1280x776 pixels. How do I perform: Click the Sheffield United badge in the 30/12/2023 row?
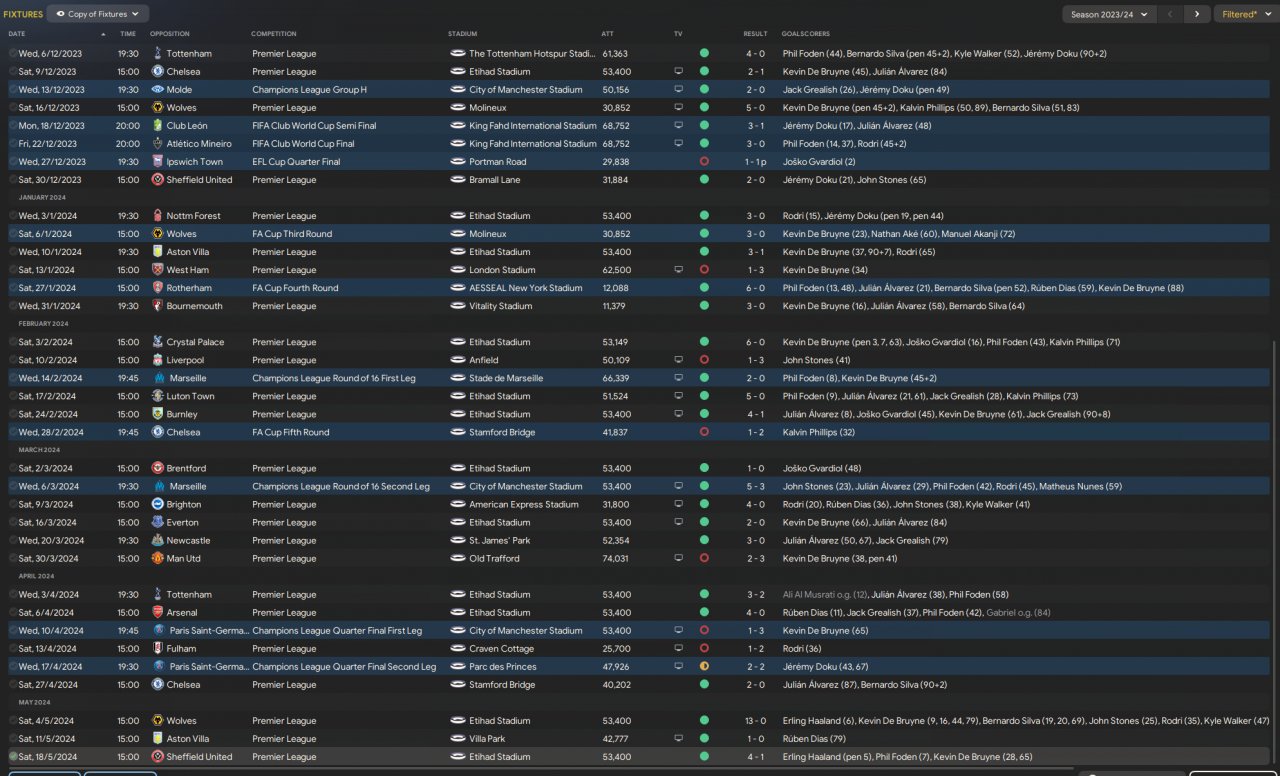click(x=157, y=180)
